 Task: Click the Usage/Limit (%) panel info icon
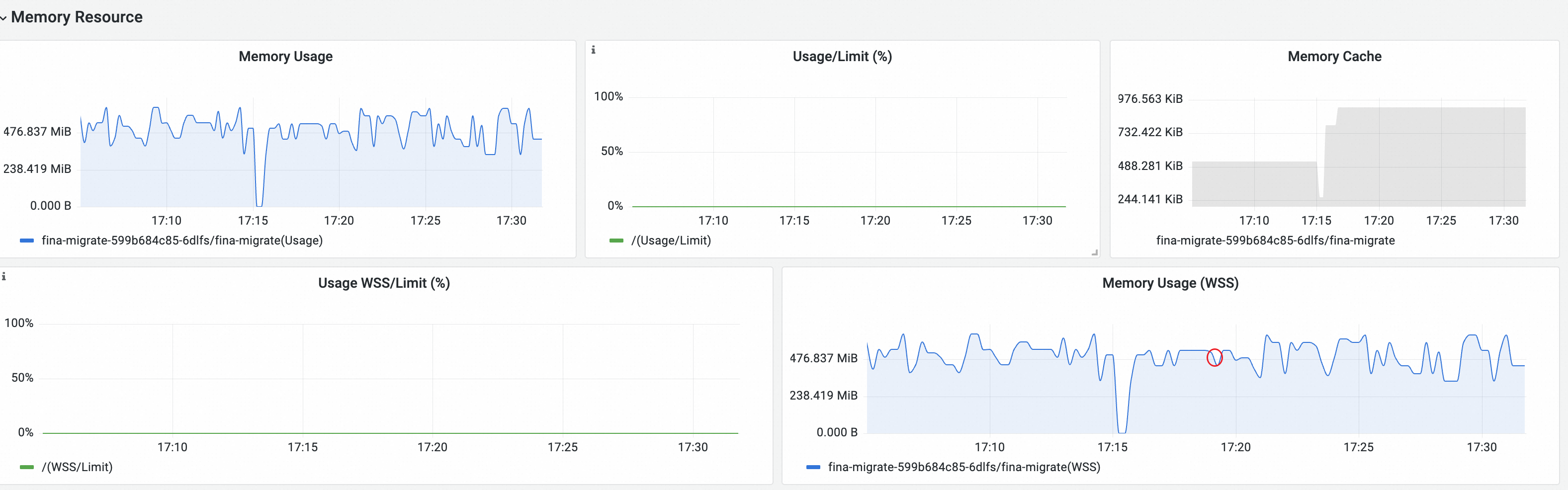(x=594, y=50)
